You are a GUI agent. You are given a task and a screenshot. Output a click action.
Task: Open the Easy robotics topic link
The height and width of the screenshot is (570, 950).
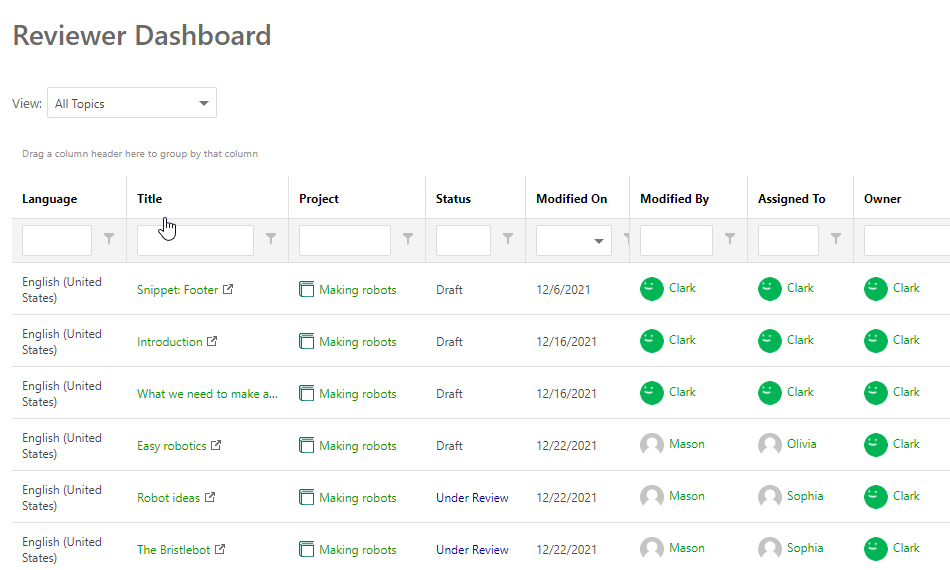pos(171,446)
